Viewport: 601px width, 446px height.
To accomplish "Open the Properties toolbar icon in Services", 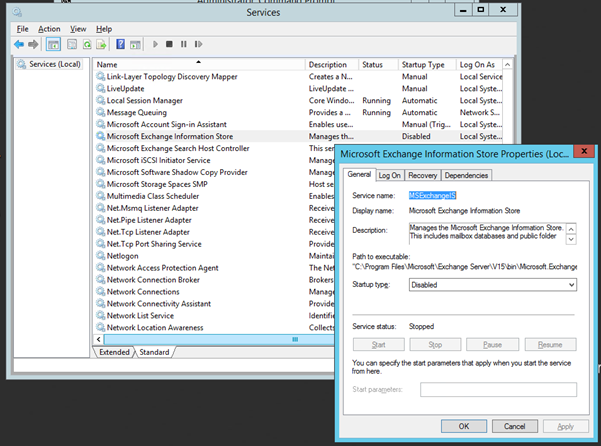I will [x=72, y=44].
